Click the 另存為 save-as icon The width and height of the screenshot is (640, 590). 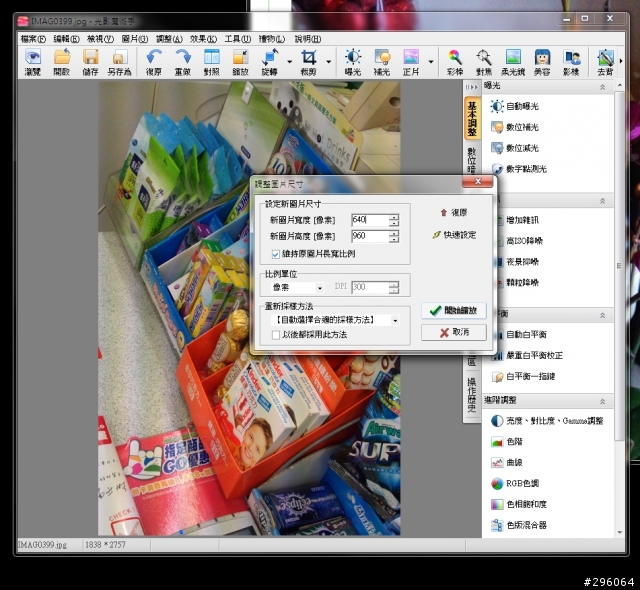click(119, 62)
